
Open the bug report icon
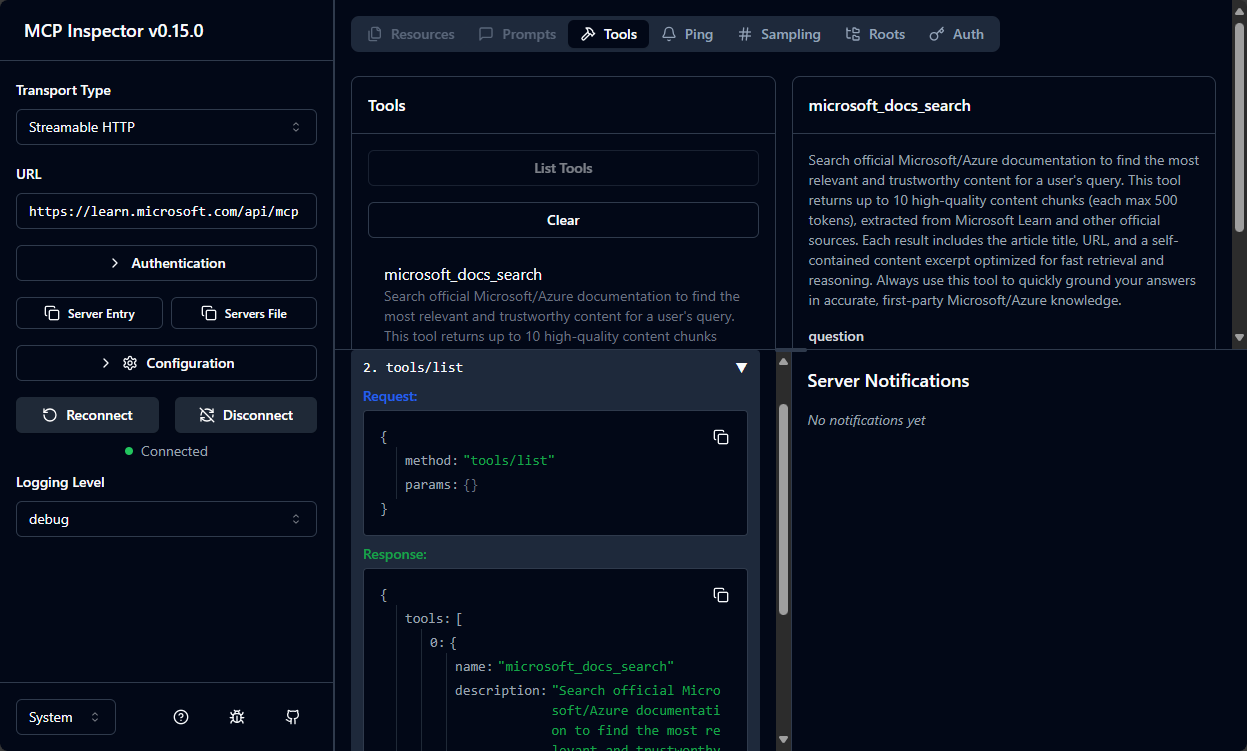[237, 717]
